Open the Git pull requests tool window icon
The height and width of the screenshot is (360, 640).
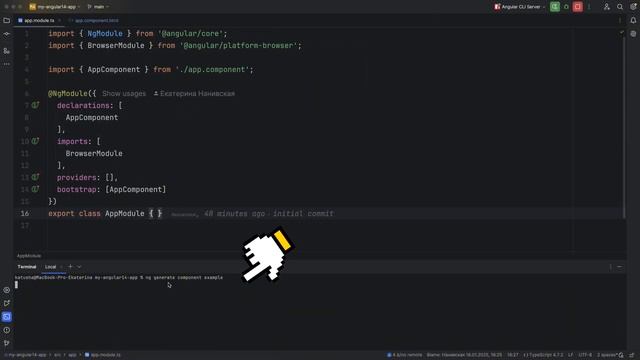7,303
